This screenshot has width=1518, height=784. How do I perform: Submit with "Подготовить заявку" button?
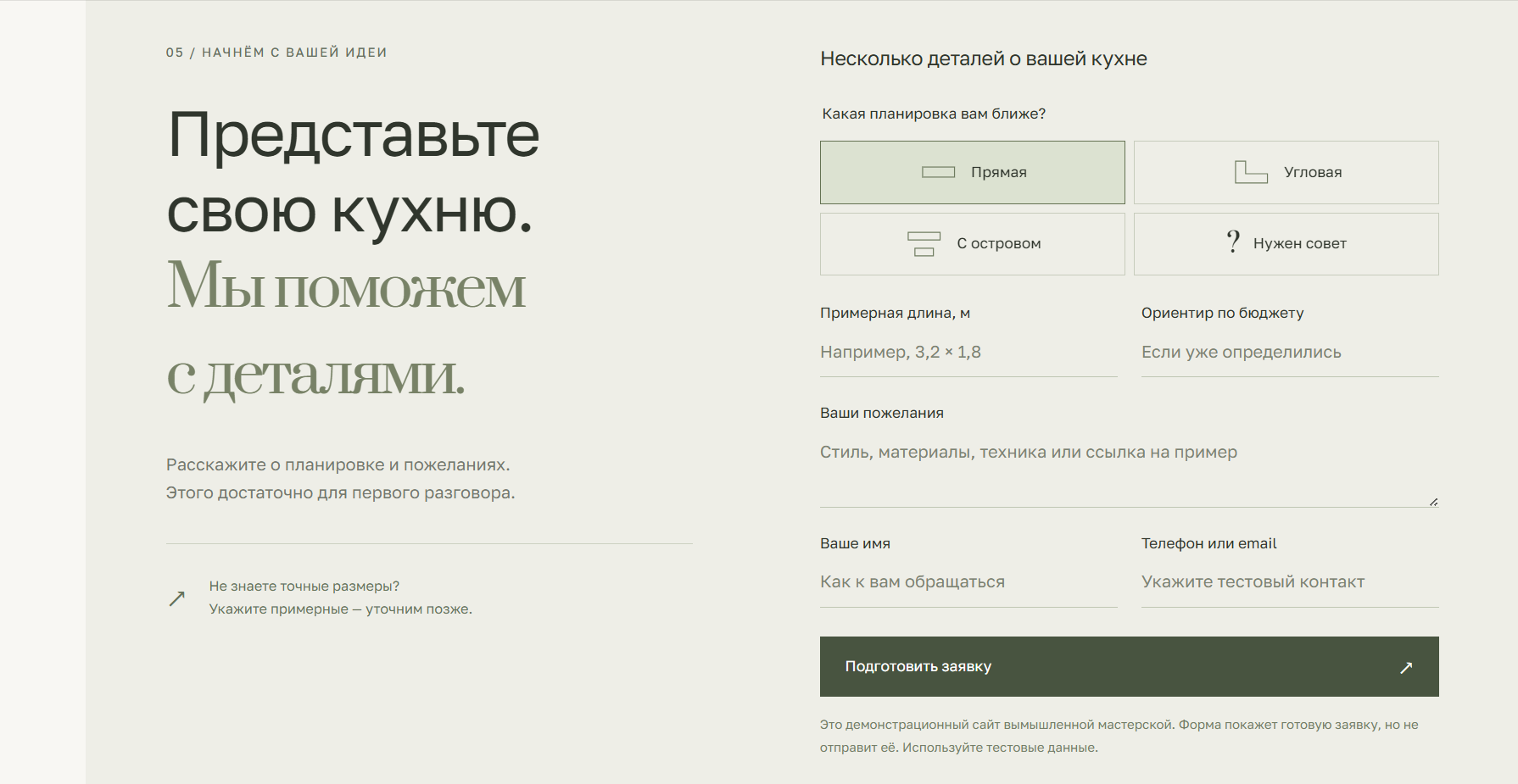click(1129, 667)
